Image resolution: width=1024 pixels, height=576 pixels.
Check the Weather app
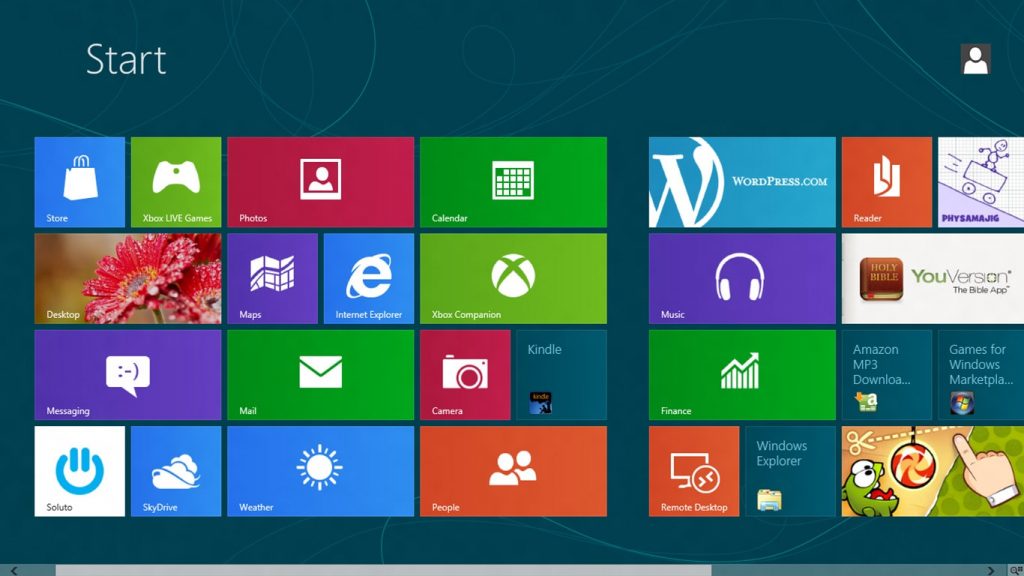[320, 471]
